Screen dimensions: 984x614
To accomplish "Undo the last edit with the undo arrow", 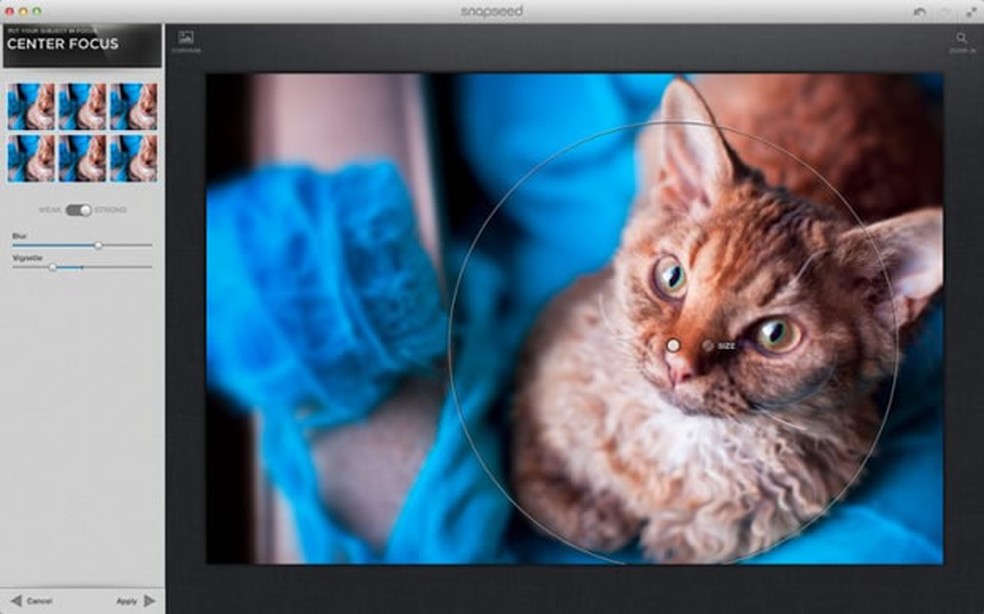I will tap(918, 11).
